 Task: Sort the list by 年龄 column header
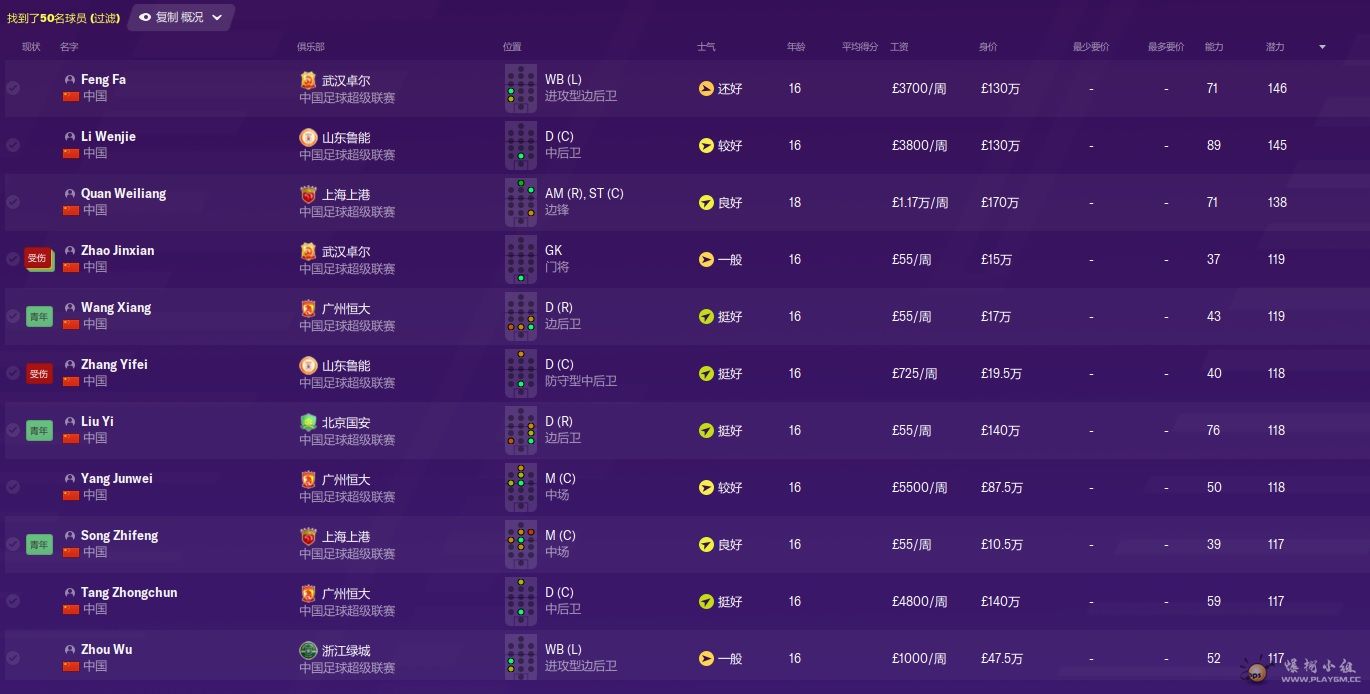(795, 47)
